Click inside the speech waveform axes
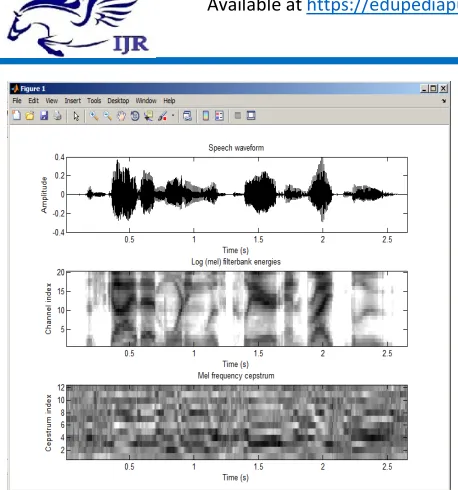This screenshot has width=458, height=490. 237,195
